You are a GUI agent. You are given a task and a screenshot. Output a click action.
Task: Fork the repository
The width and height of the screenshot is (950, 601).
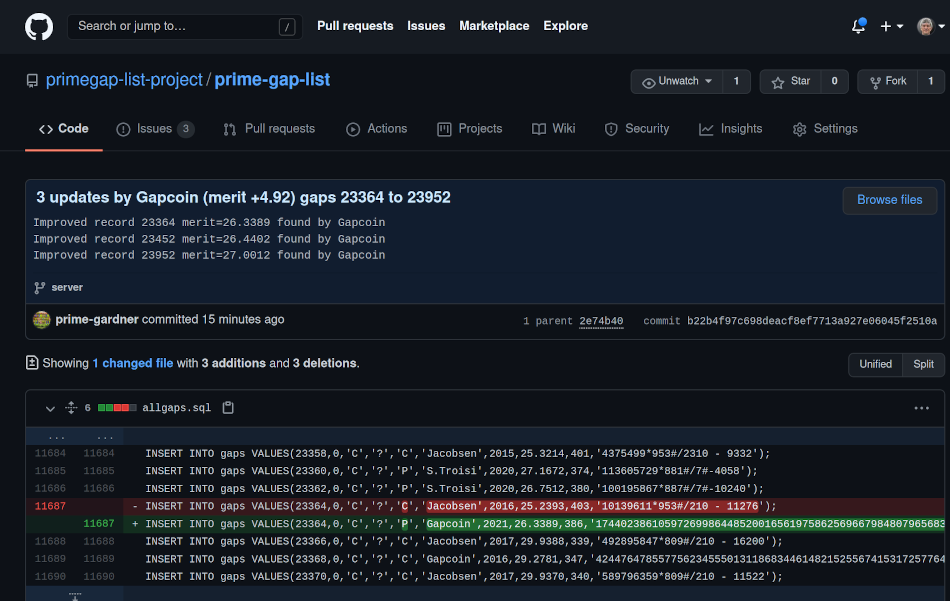pyautogui.click(x=888, y=81)
